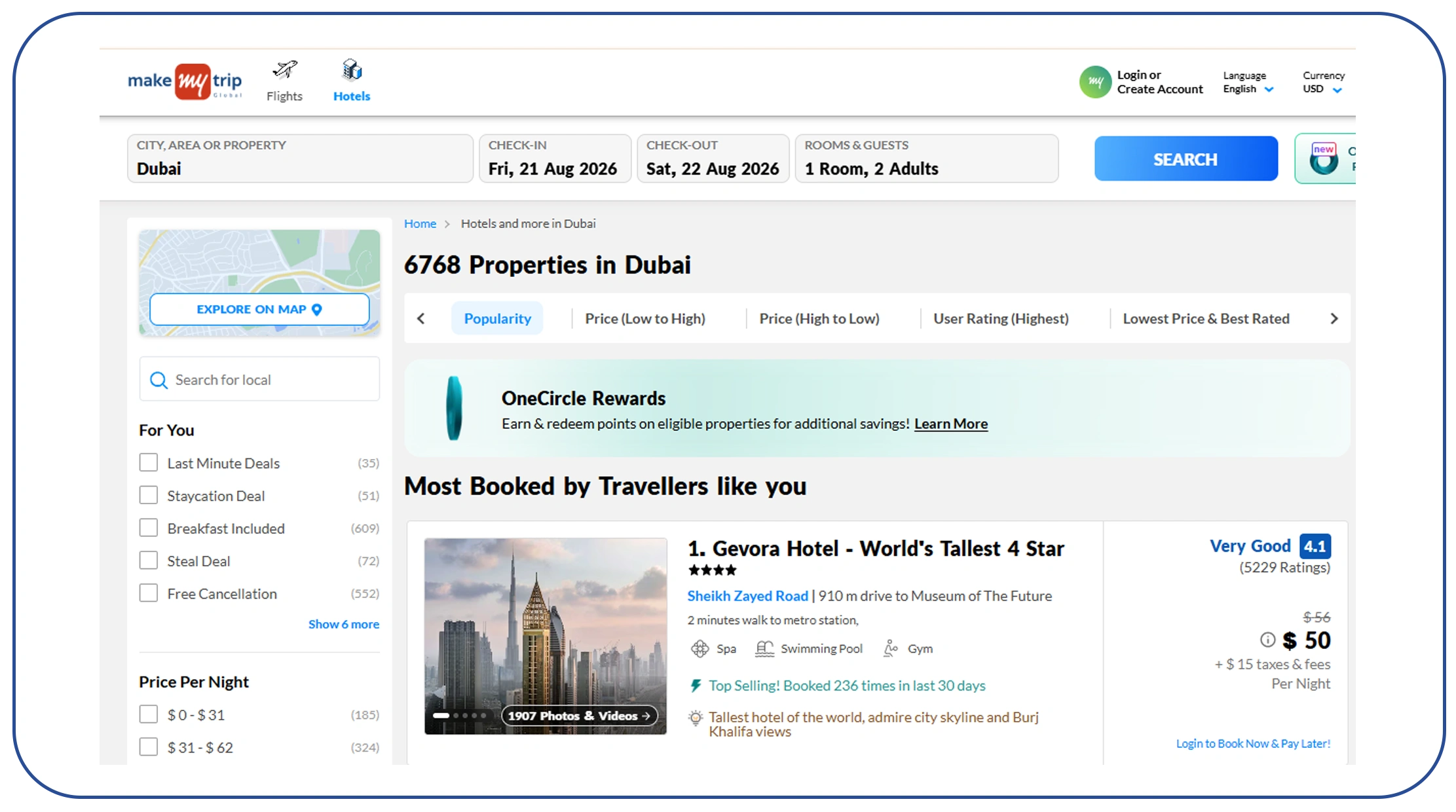Open Login or Create Account
This screenshot has height=812, width=1456.
click(1160, 82)
